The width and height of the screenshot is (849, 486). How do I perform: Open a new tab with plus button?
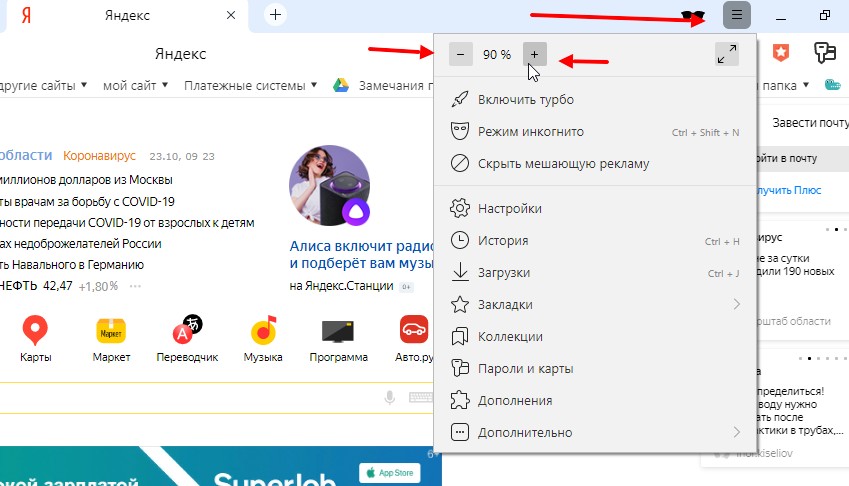coord(275,15)
